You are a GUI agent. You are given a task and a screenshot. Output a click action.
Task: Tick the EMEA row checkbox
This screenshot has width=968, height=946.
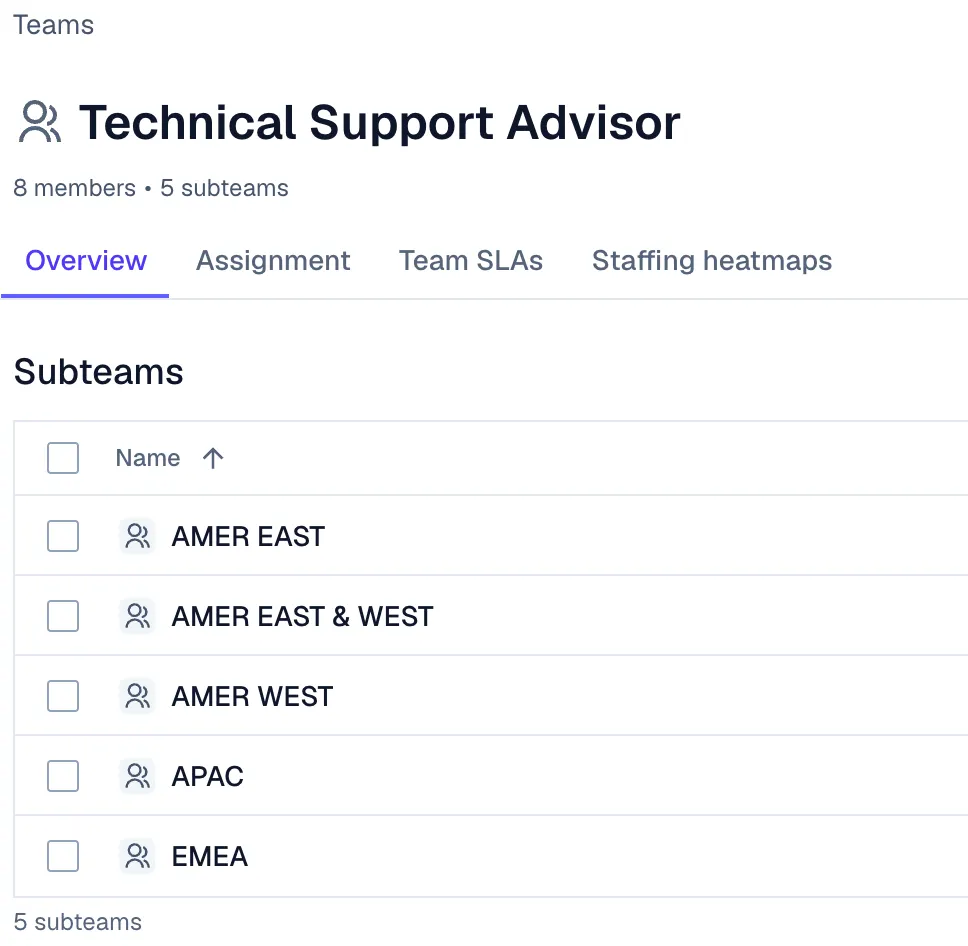[x=63, y=856]
